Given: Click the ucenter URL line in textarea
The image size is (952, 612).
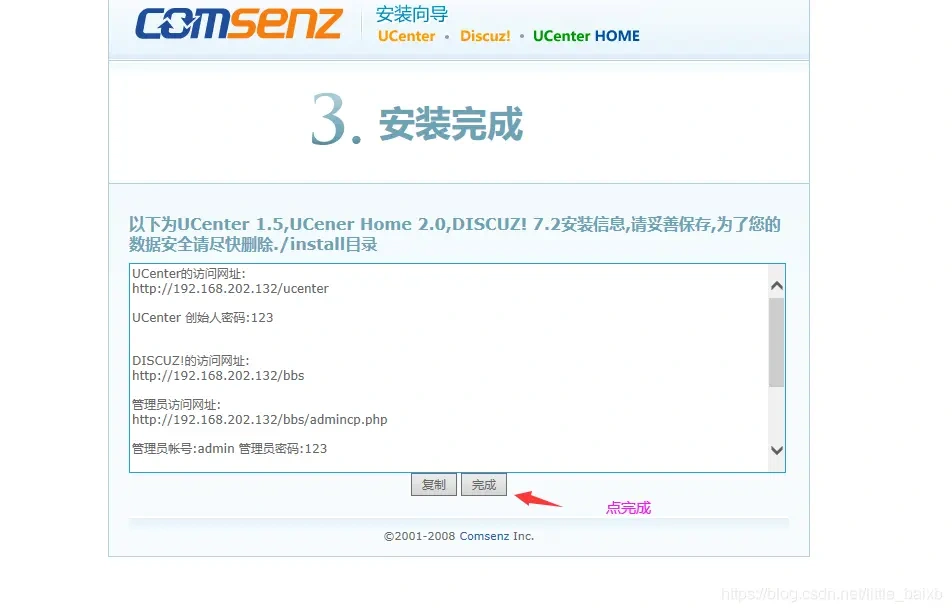Looking at the screenshot, I should (230, 289).
